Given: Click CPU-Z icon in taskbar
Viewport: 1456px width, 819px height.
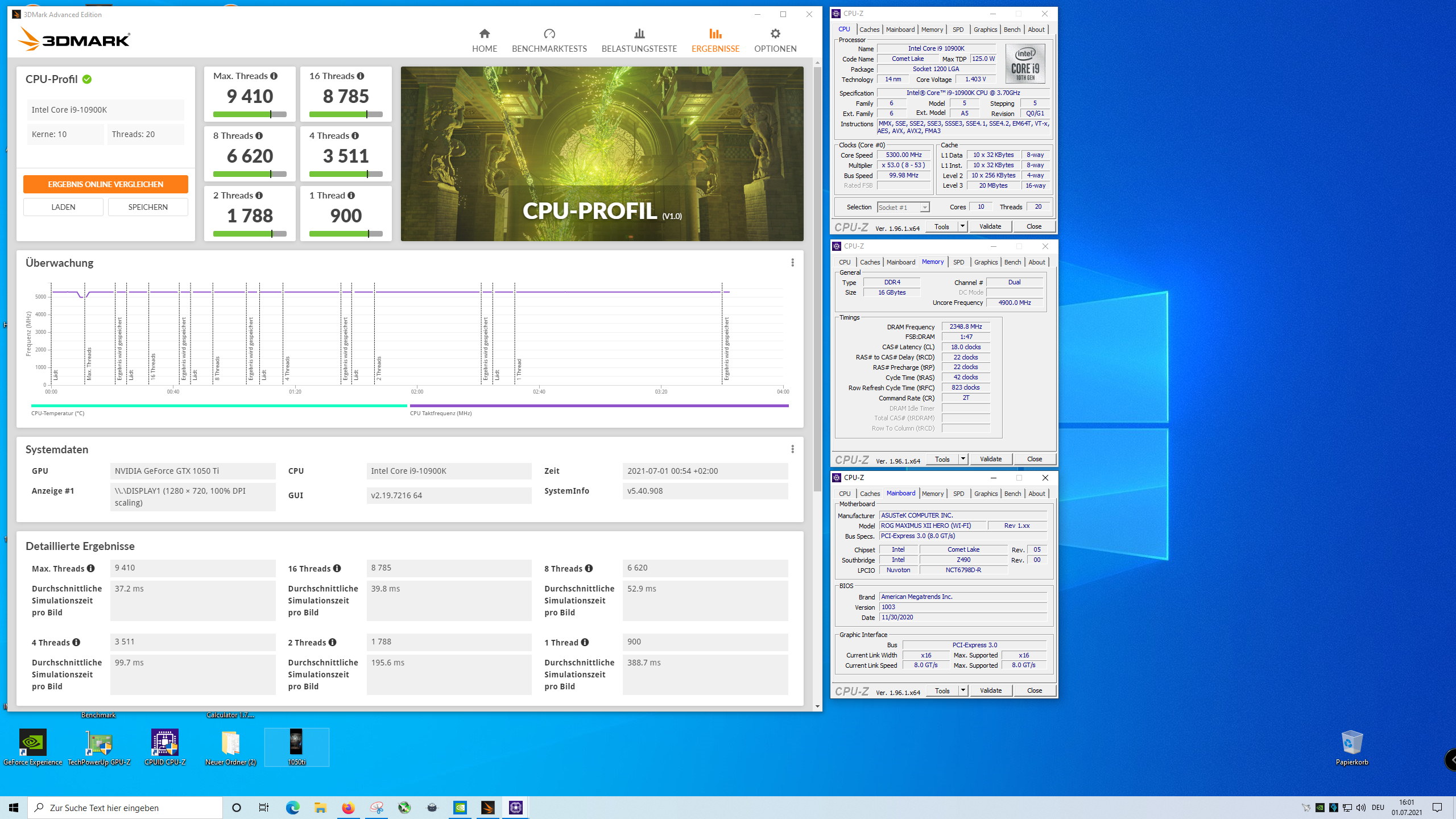Looking at the screenshot, I should click(516, 808).
